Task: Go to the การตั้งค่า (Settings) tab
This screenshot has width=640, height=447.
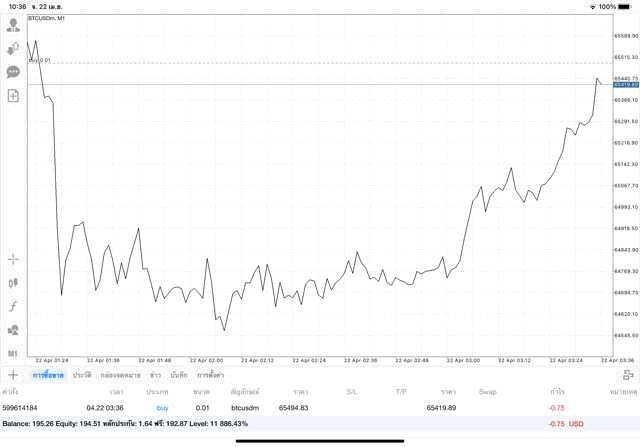Action: tap(211, 375)
